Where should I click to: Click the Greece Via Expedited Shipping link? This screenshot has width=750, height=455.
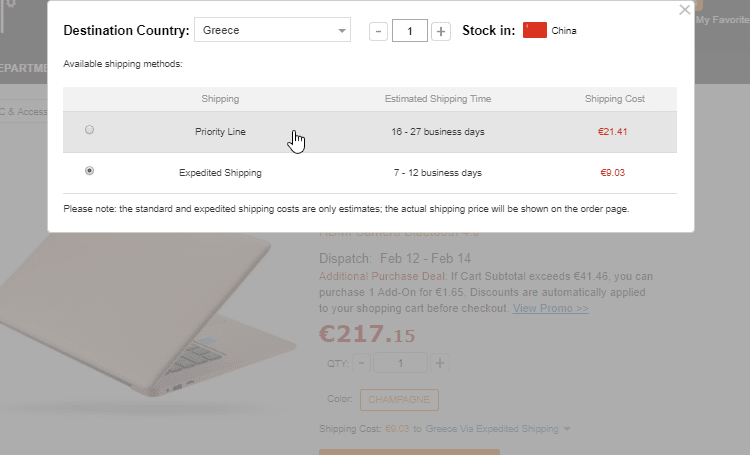(492, 429)
